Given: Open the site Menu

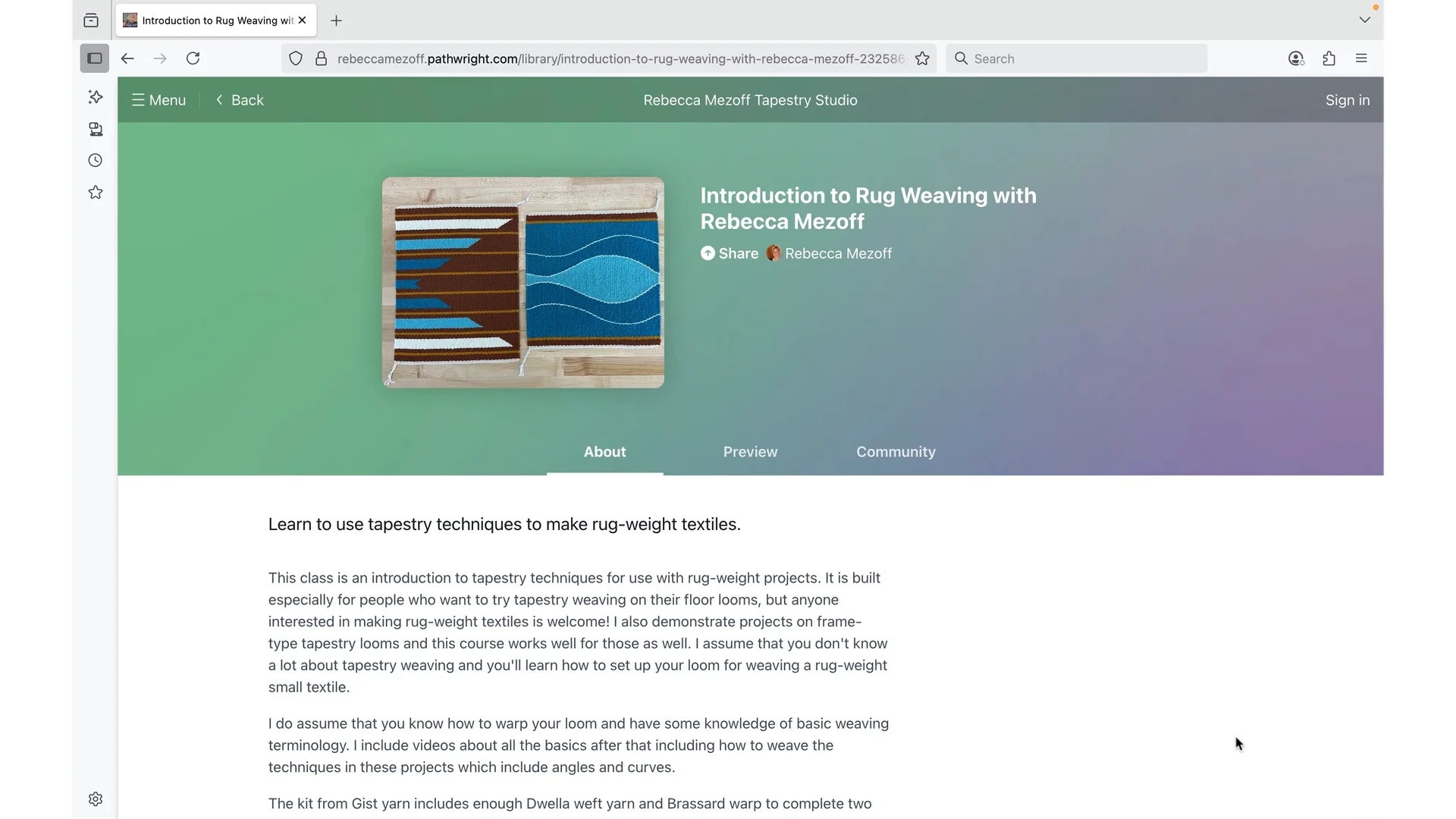Looking at the screenshot, I should click(x=158, y=100).
